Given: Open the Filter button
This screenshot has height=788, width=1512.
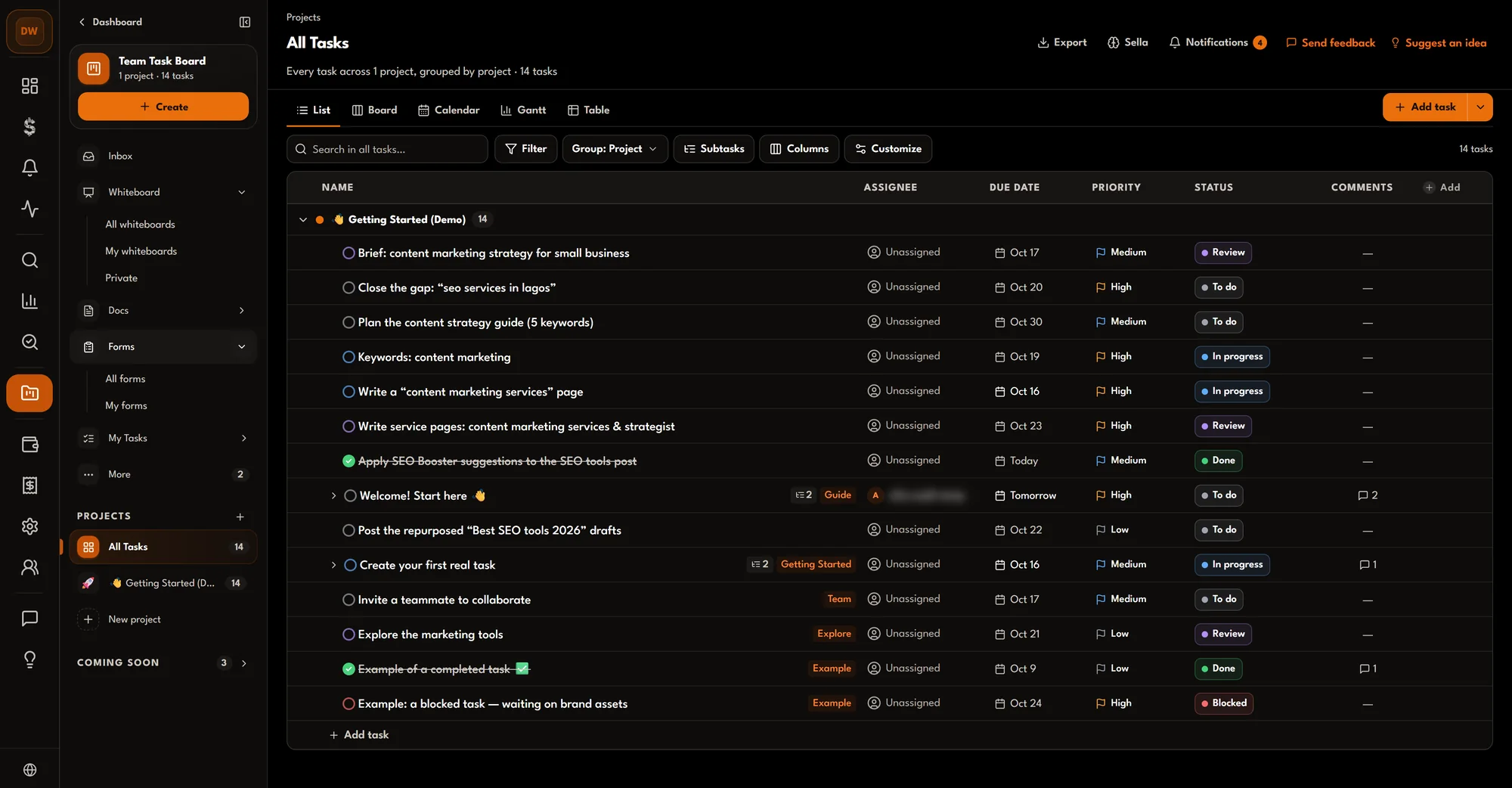Looking at the screenshot, I should 525,149.
